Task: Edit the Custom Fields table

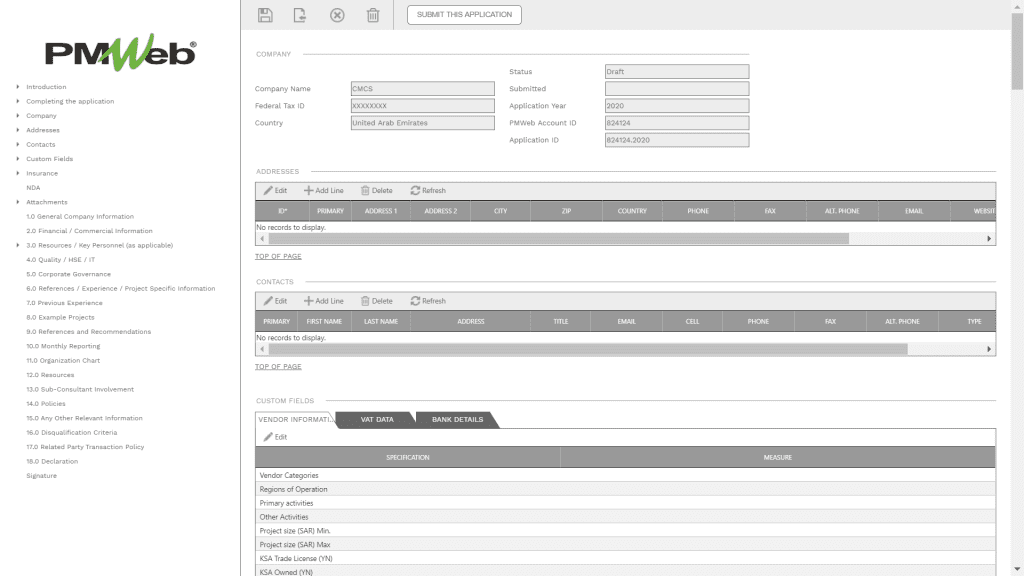Action: [276, 437]
